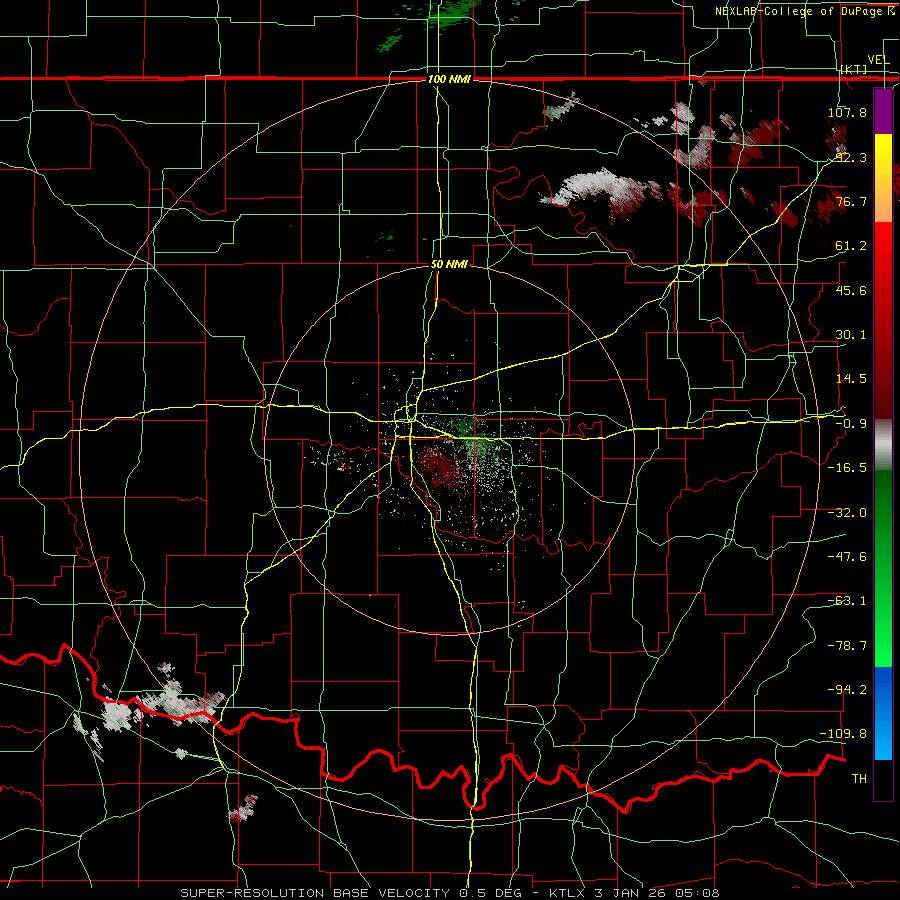Click the gray near-zero segment of color bar
900x900 pixels.
(x=883, y=445)
